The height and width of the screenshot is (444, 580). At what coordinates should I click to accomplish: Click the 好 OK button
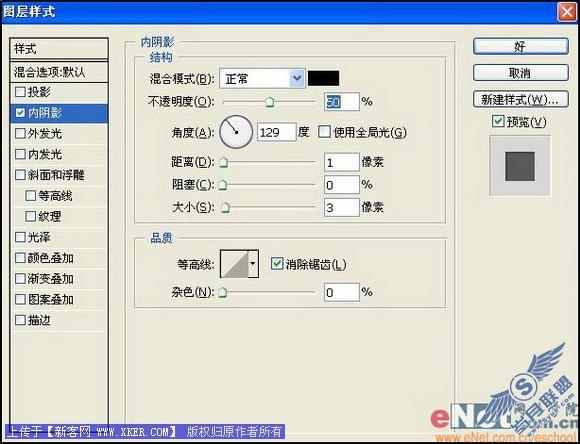point(520,47)
